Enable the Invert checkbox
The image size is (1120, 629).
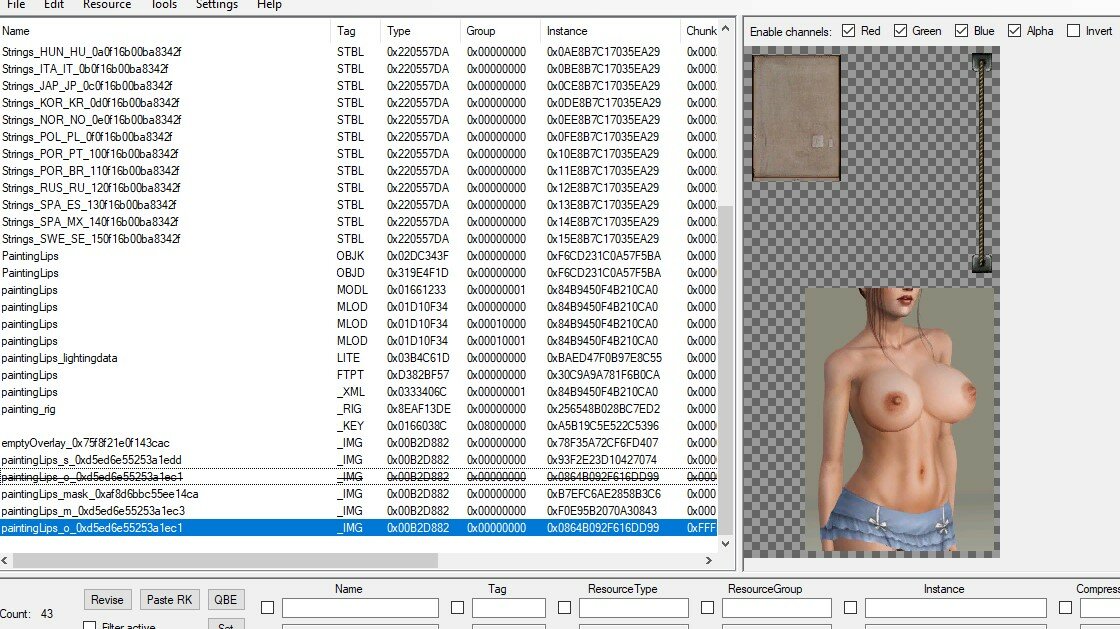click(x=1073, y=31)
